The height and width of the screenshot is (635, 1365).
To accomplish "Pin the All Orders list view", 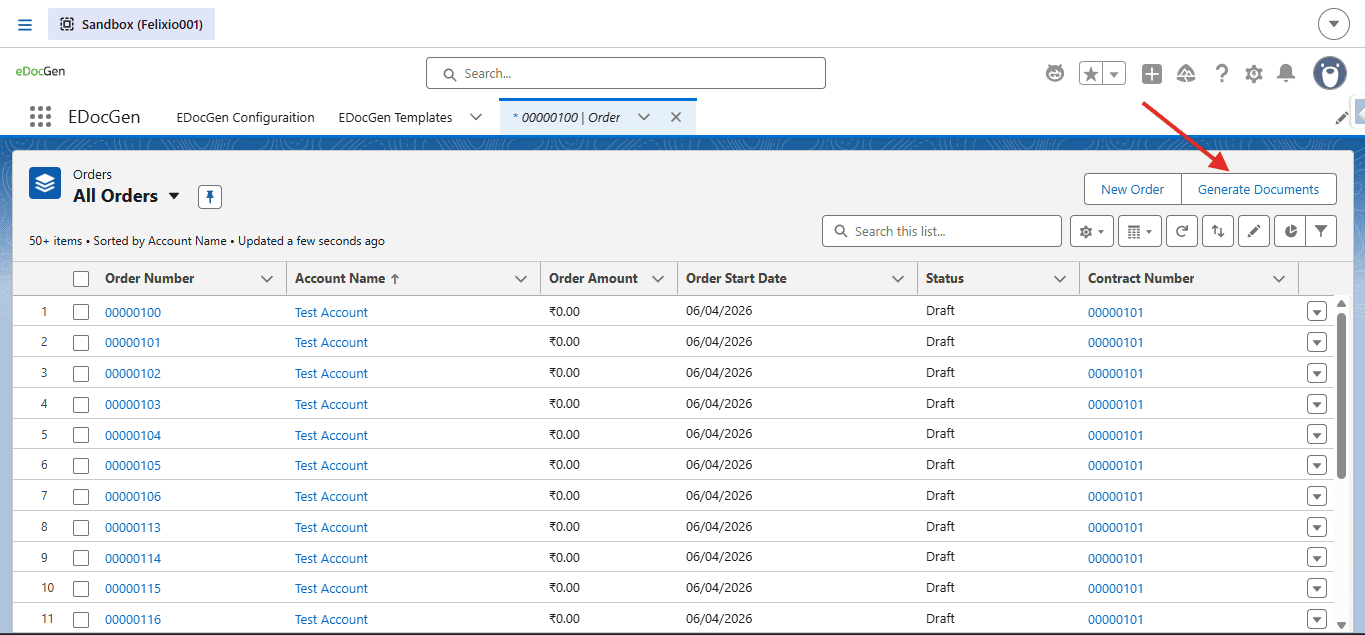I will (210, 197).
